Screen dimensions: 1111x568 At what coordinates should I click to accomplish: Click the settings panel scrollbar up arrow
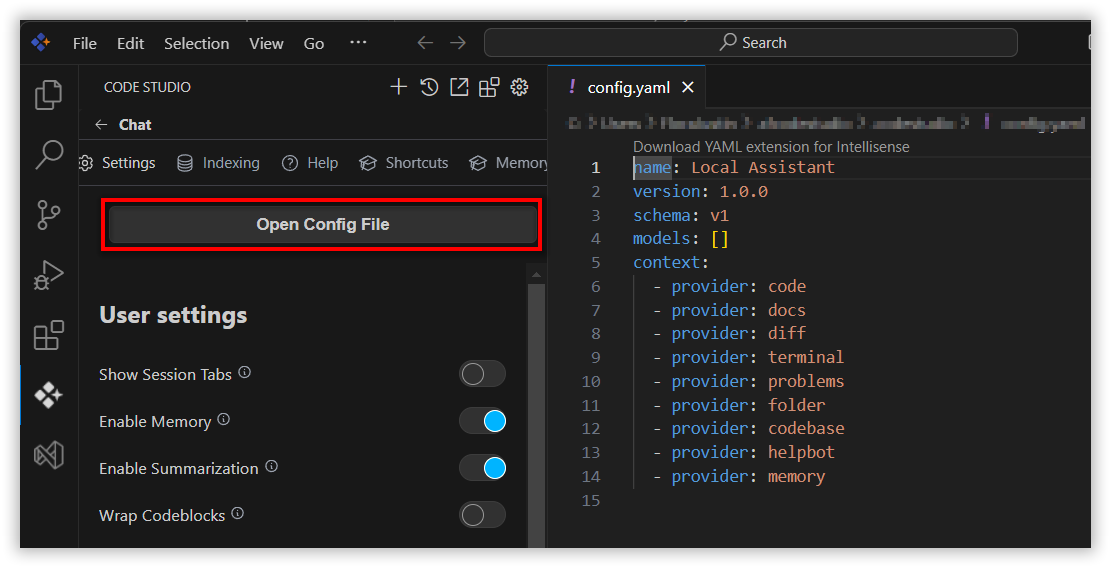(536, 274)
